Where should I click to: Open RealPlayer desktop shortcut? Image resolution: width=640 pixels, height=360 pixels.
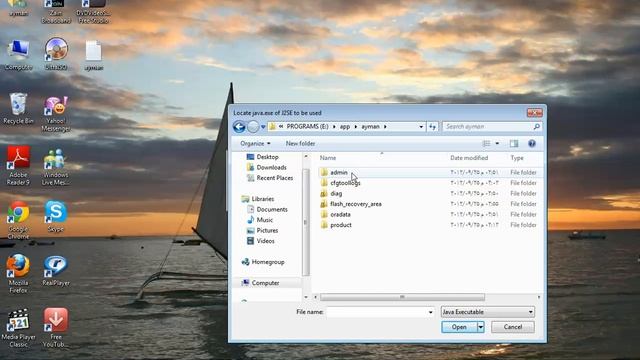(56, 271)
